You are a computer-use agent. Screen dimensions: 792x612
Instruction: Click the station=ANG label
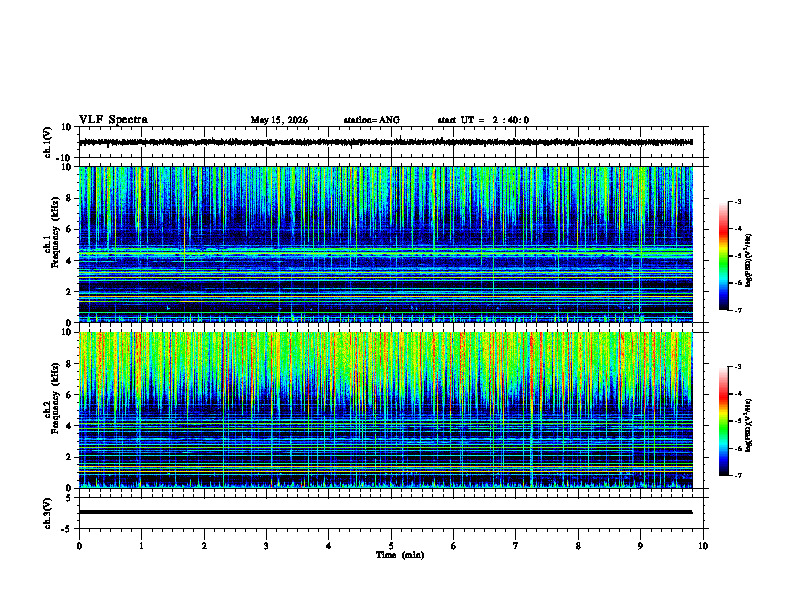coord(371,120)
